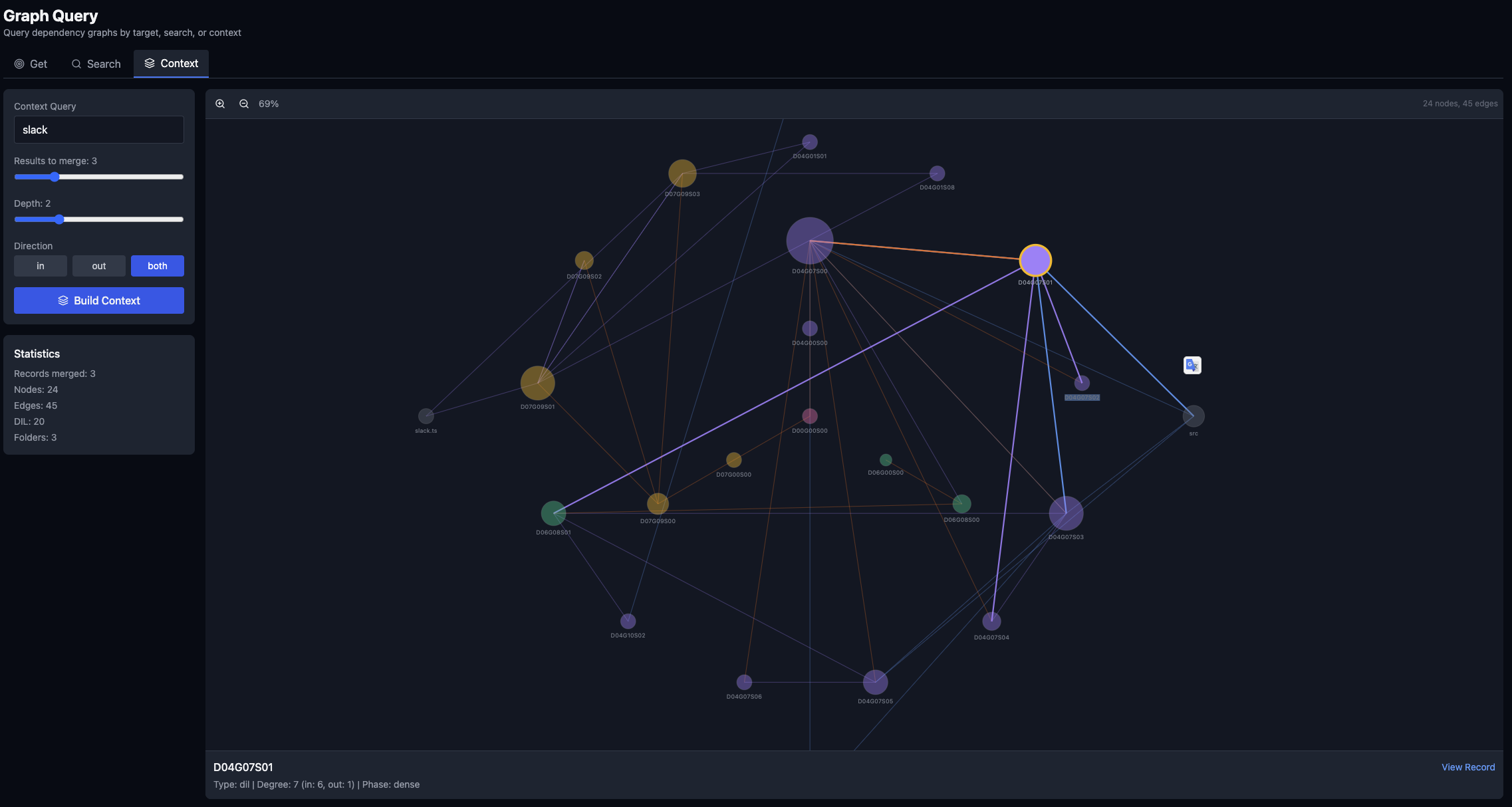Select the highlighted D04G07S01 node
Screen dimensions: 1512x807
click(x=1035, y=261)
